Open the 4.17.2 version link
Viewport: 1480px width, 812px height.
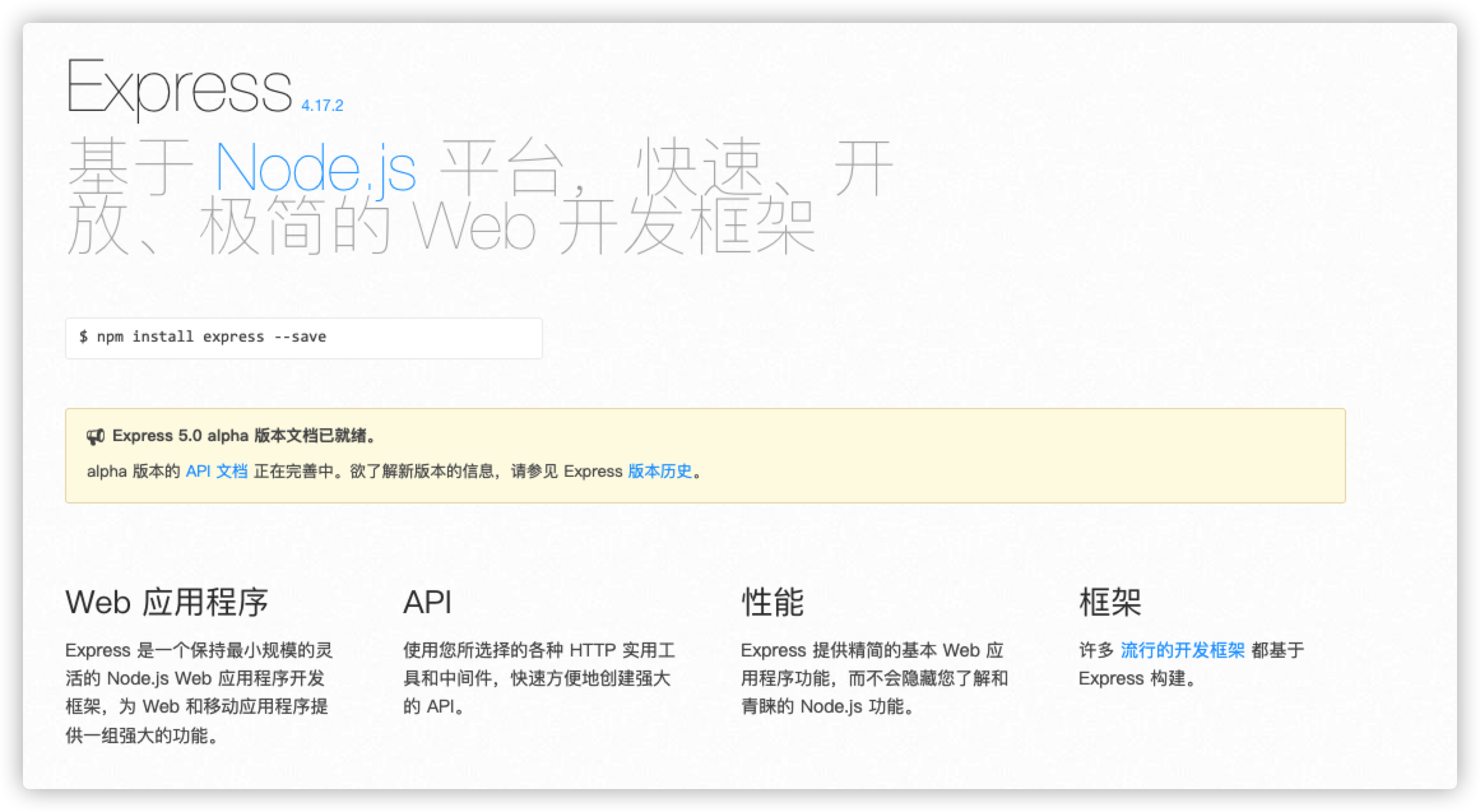click(x=322, y=105)
